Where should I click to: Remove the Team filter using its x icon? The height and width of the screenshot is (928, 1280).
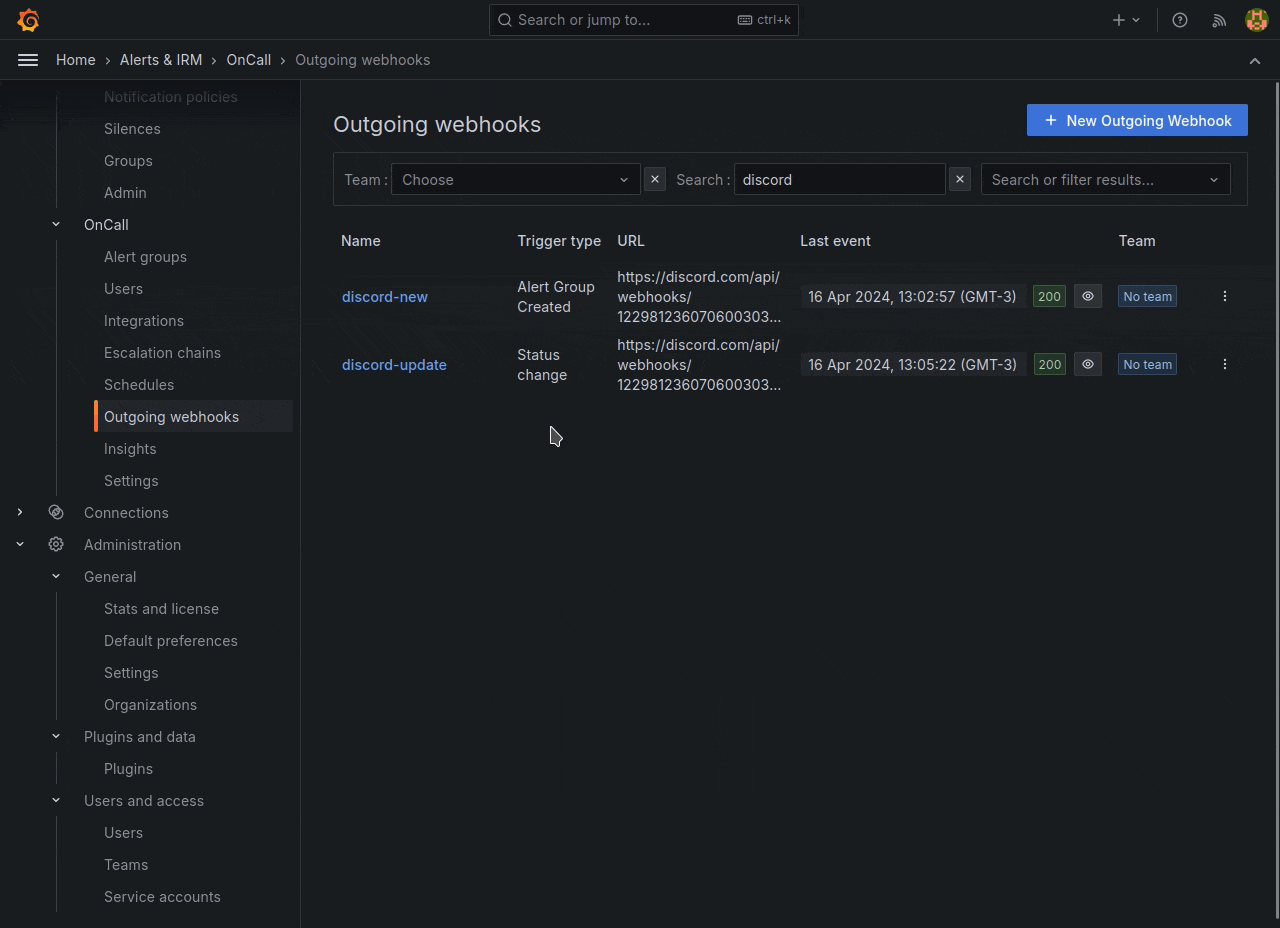(654, 179)
